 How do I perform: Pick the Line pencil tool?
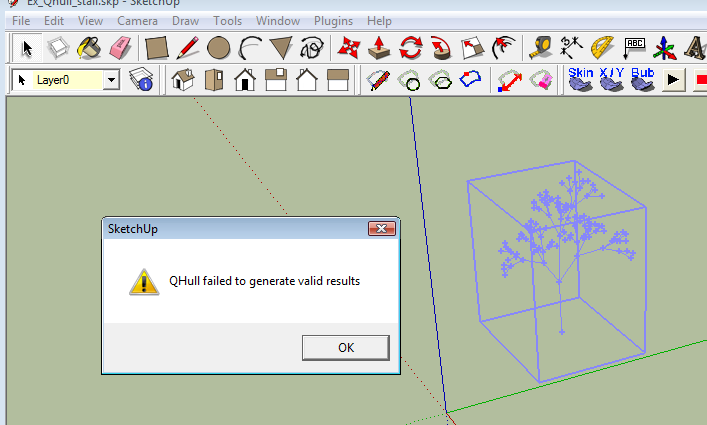188,48
